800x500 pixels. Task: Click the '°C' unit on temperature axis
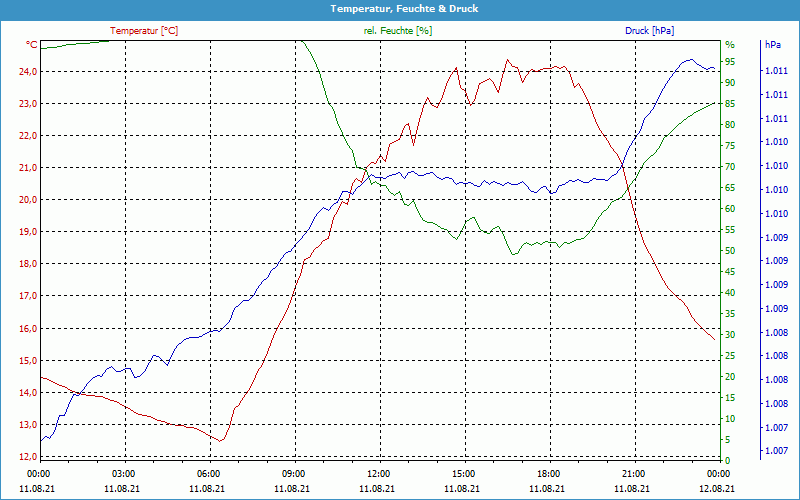pos(31,45)
